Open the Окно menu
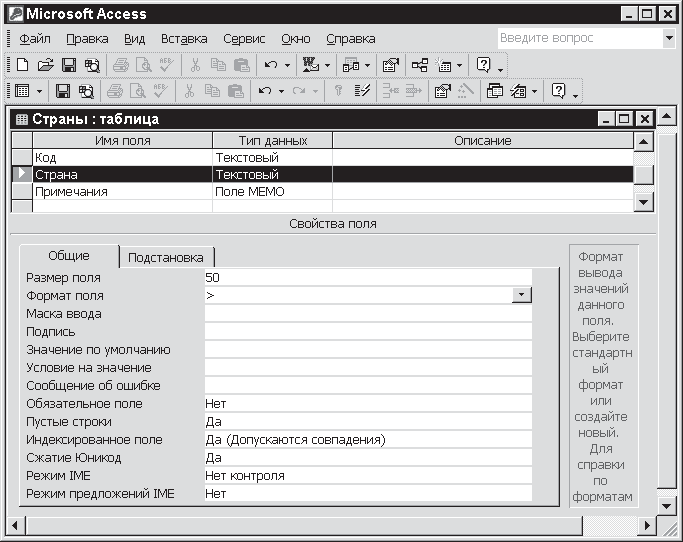 [295, 39]
